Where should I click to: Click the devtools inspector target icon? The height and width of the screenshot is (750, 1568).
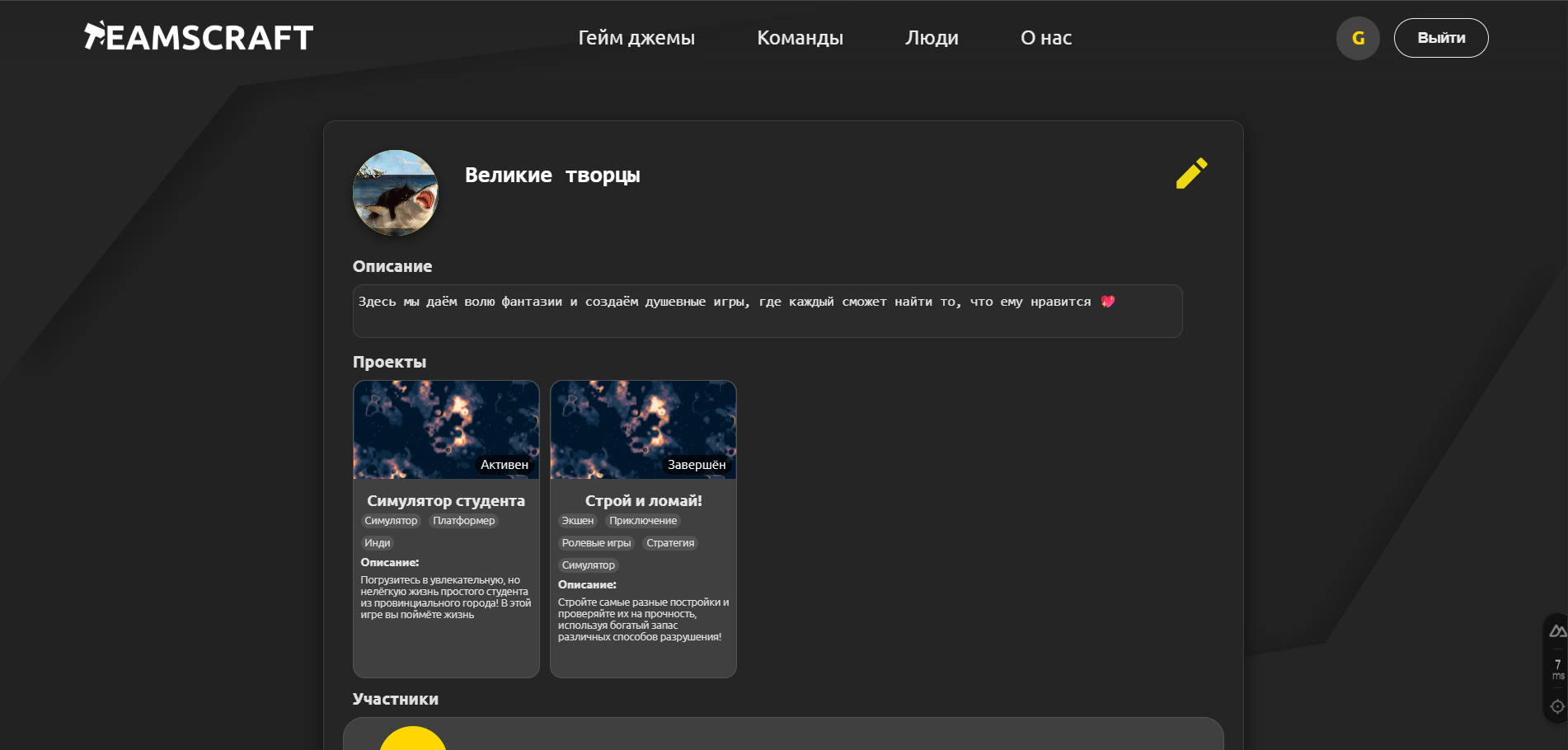point(1557,706)
